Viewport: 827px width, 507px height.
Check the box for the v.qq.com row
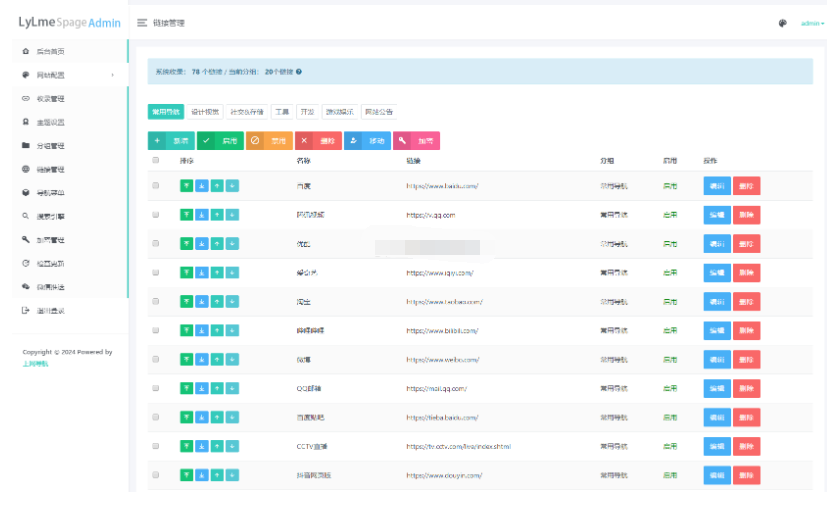(x=155, y=214)
